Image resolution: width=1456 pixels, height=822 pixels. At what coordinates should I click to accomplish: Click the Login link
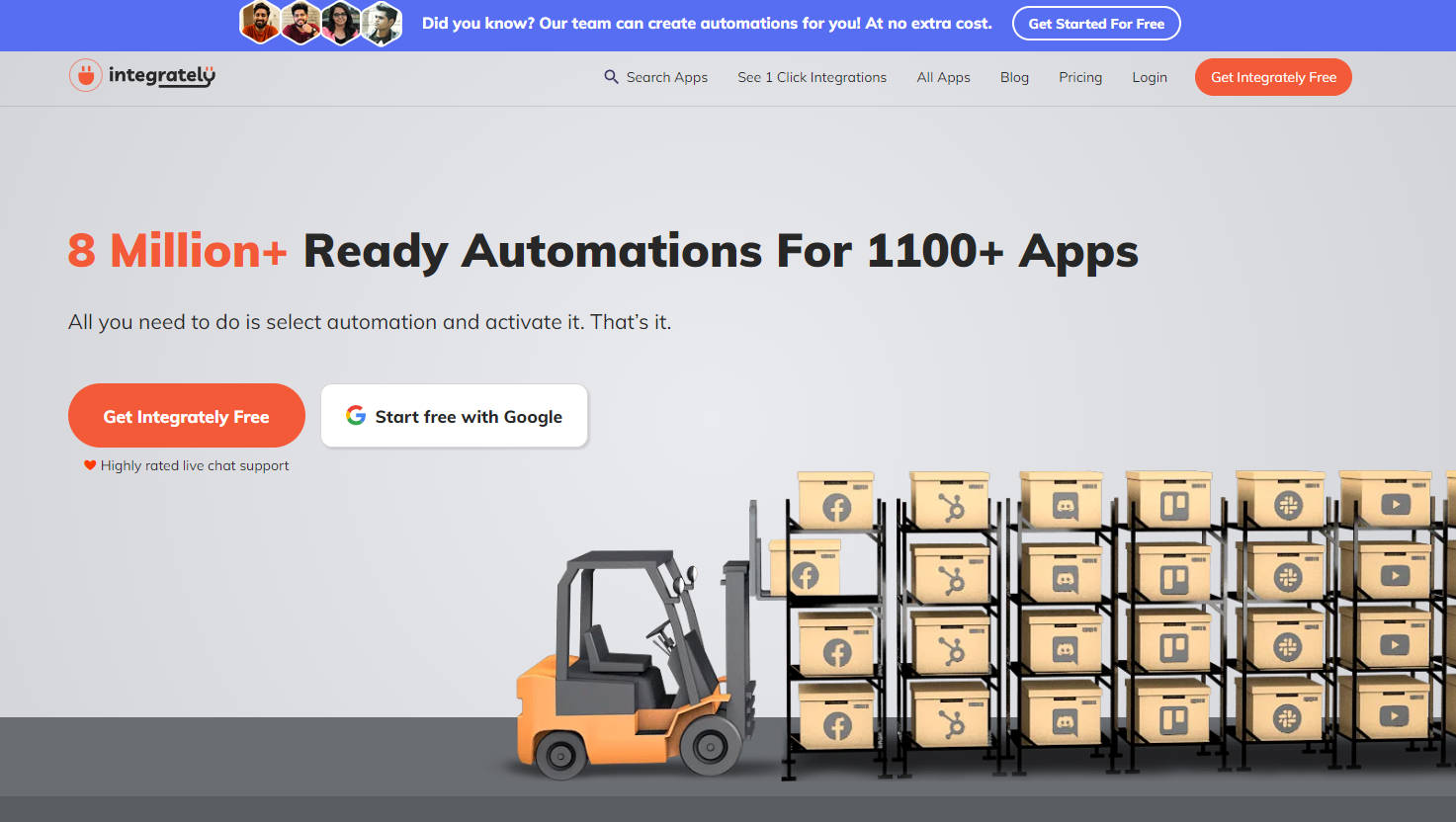tap(1149, 77)
